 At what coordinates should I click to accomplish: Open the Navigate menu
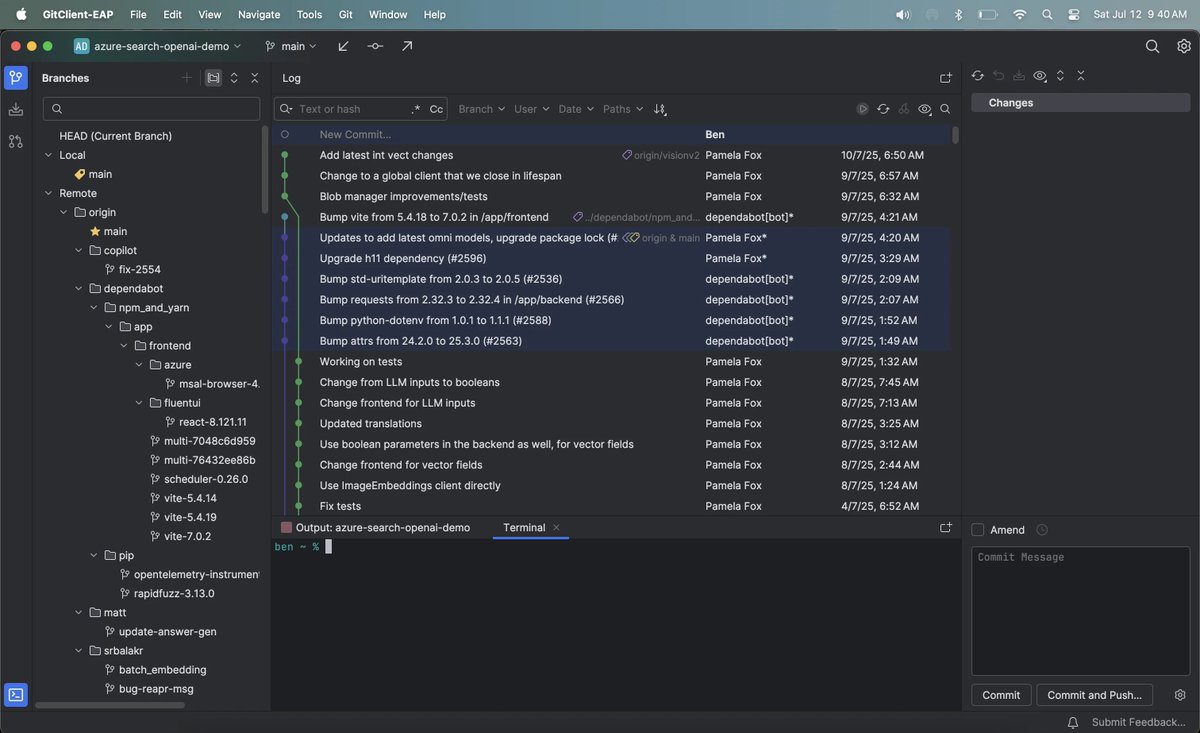[259, 15]
